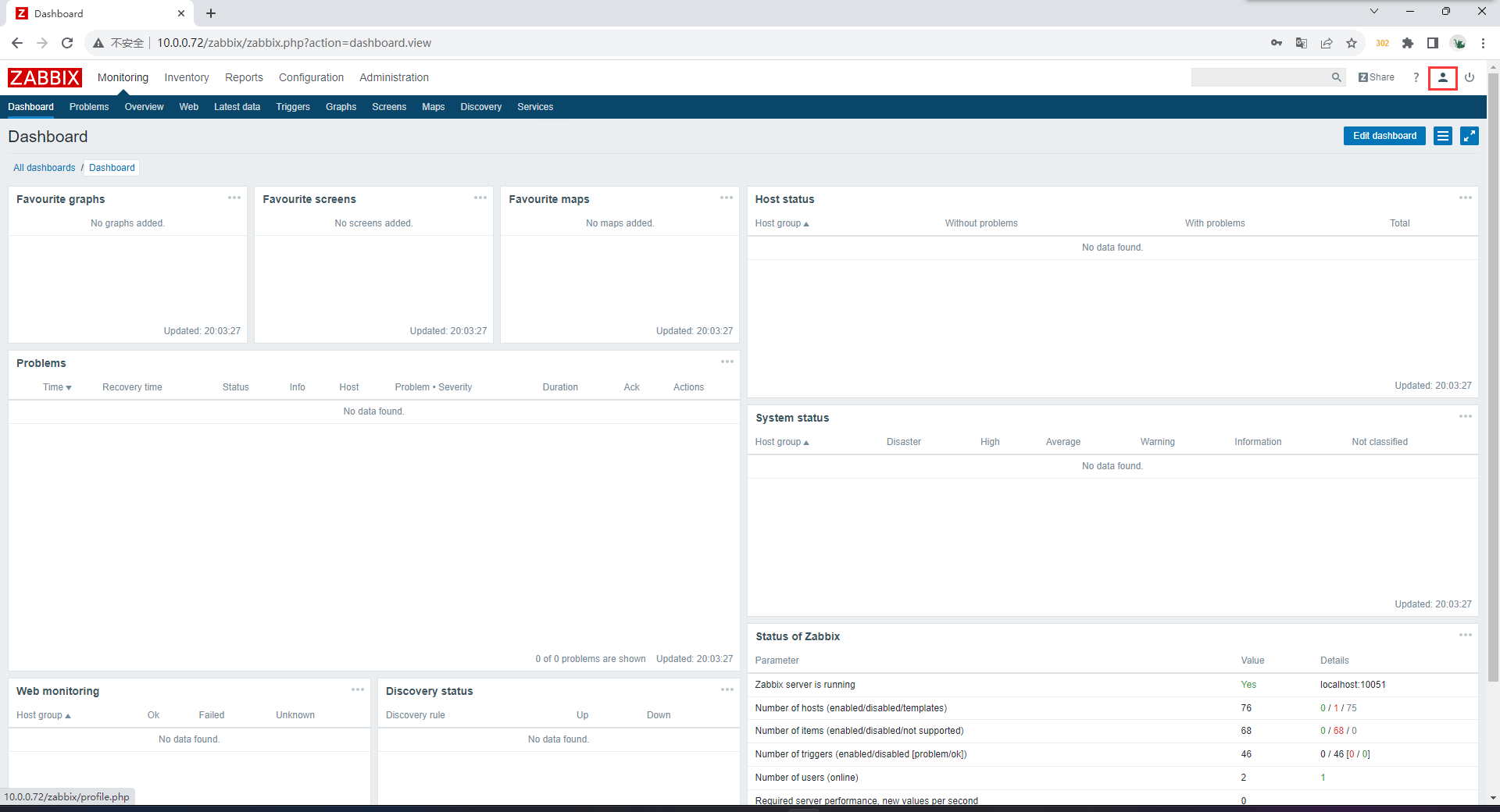Viewport: 1500px width, 812px height.
Task: Open Favourite screens widget menu dots
Action: tap(480, 198)
